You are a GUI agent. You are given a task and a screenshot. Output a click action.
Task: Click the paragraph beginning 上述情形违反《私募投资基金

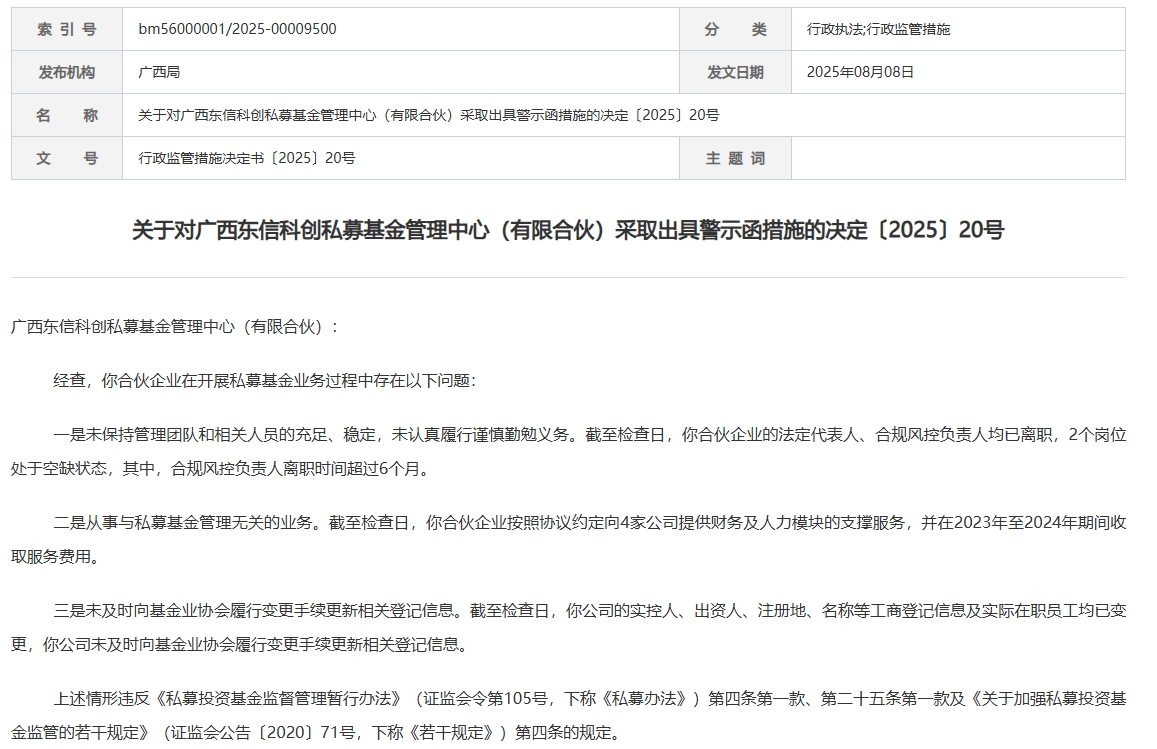pyautogui.click(x=569, y=715)
